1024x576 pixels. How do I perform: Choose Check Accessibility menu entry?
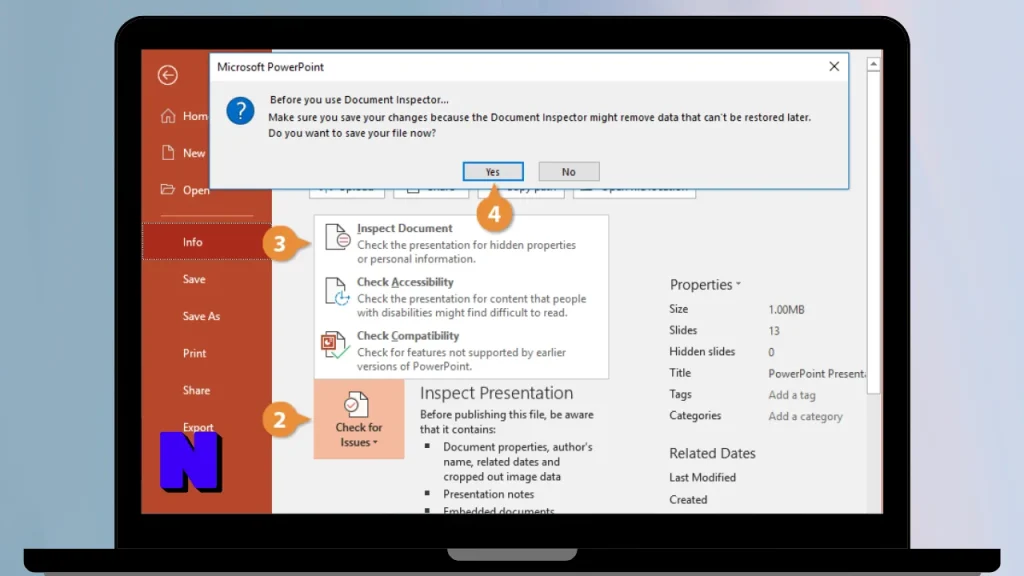461,296
